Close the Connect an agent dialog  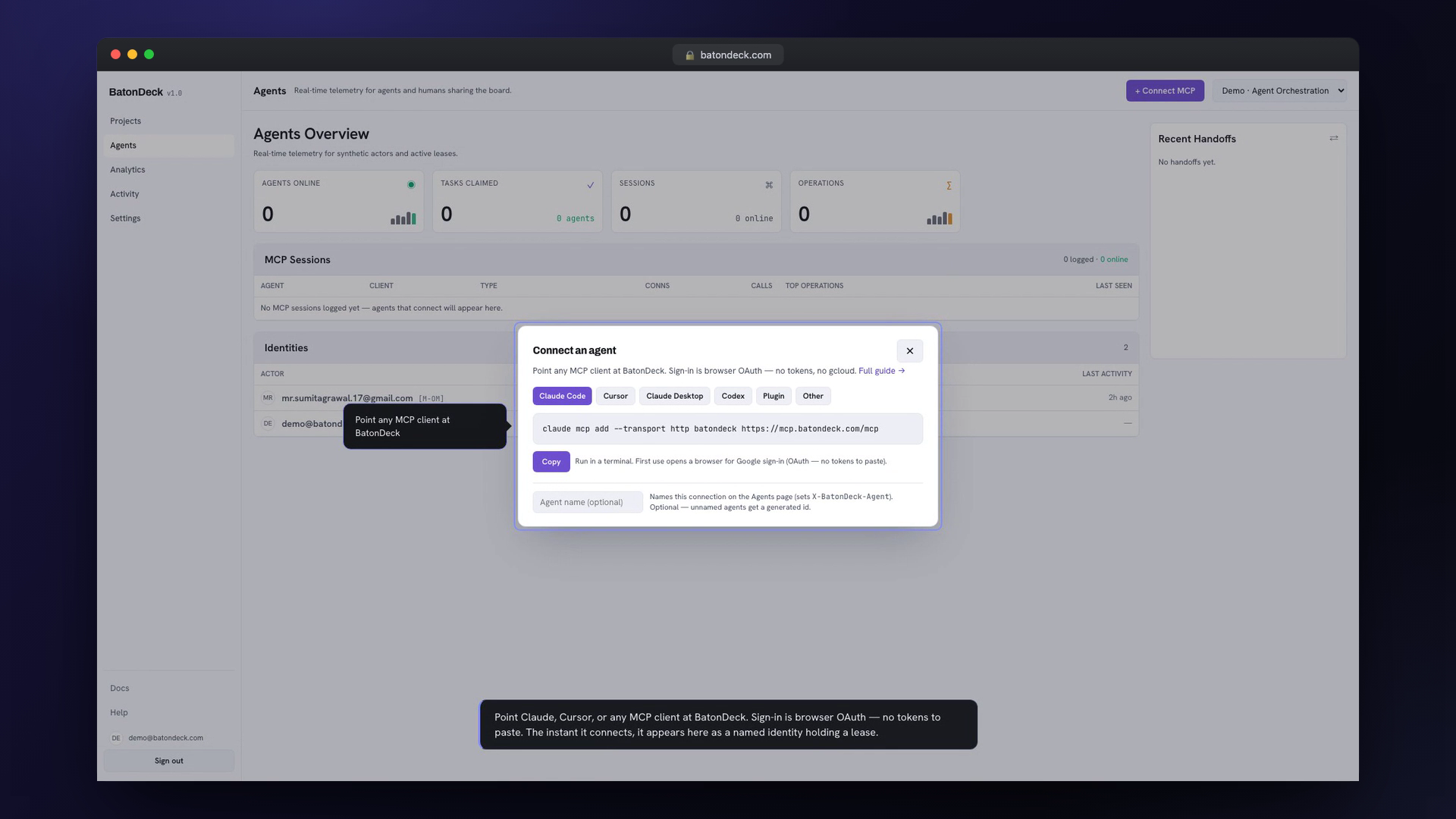click(909, 351)
